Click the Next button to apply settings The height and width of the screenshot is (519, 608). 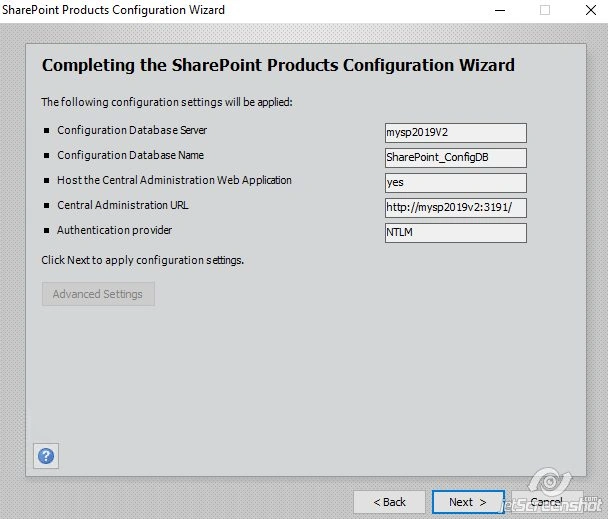468,502
